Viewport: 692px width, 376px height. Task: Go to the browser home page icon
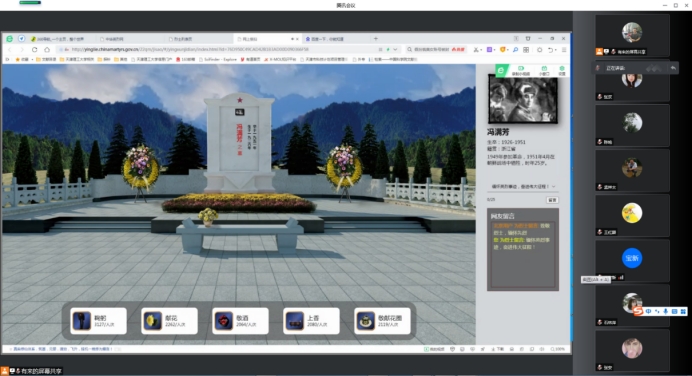pos(47,49)
